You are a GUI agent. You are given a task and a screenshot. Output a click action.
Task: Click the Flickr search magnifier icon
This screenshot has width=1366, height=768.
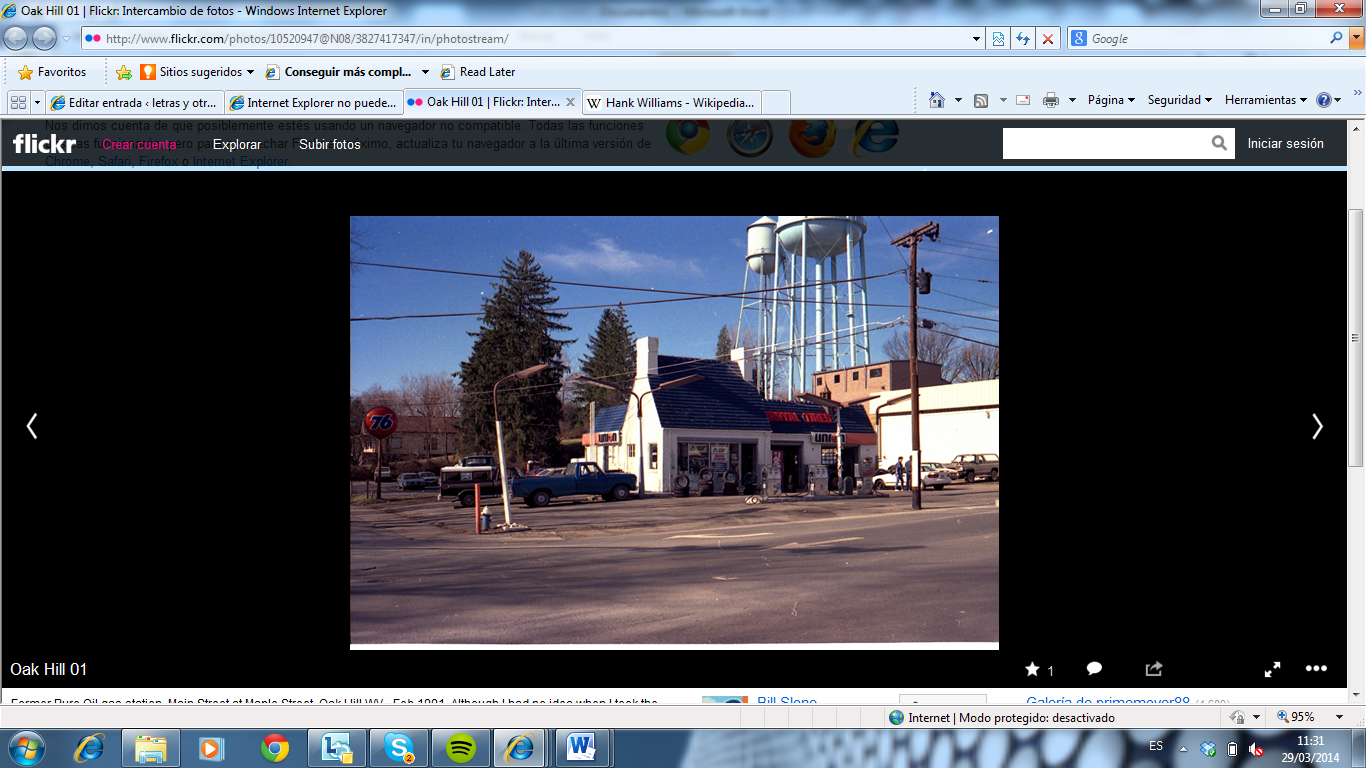coord(1219,143)
